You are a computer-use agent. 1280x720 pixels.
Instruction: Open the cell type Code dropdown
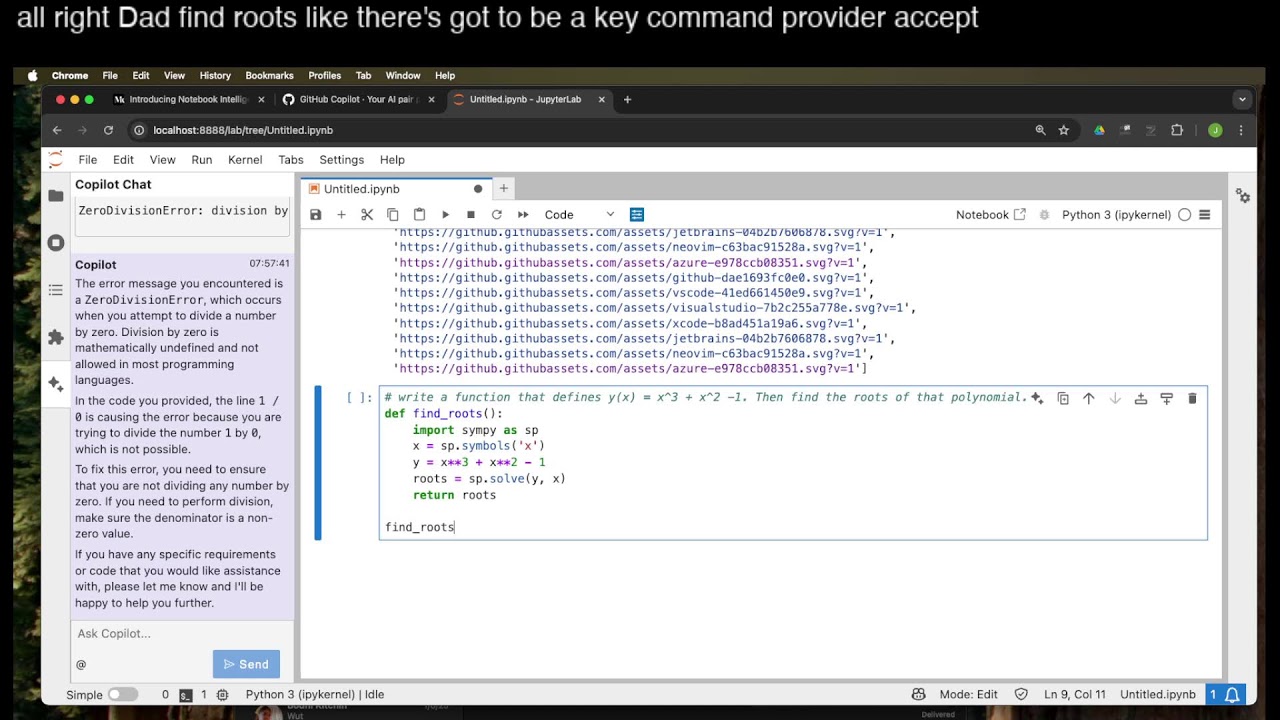579,215
